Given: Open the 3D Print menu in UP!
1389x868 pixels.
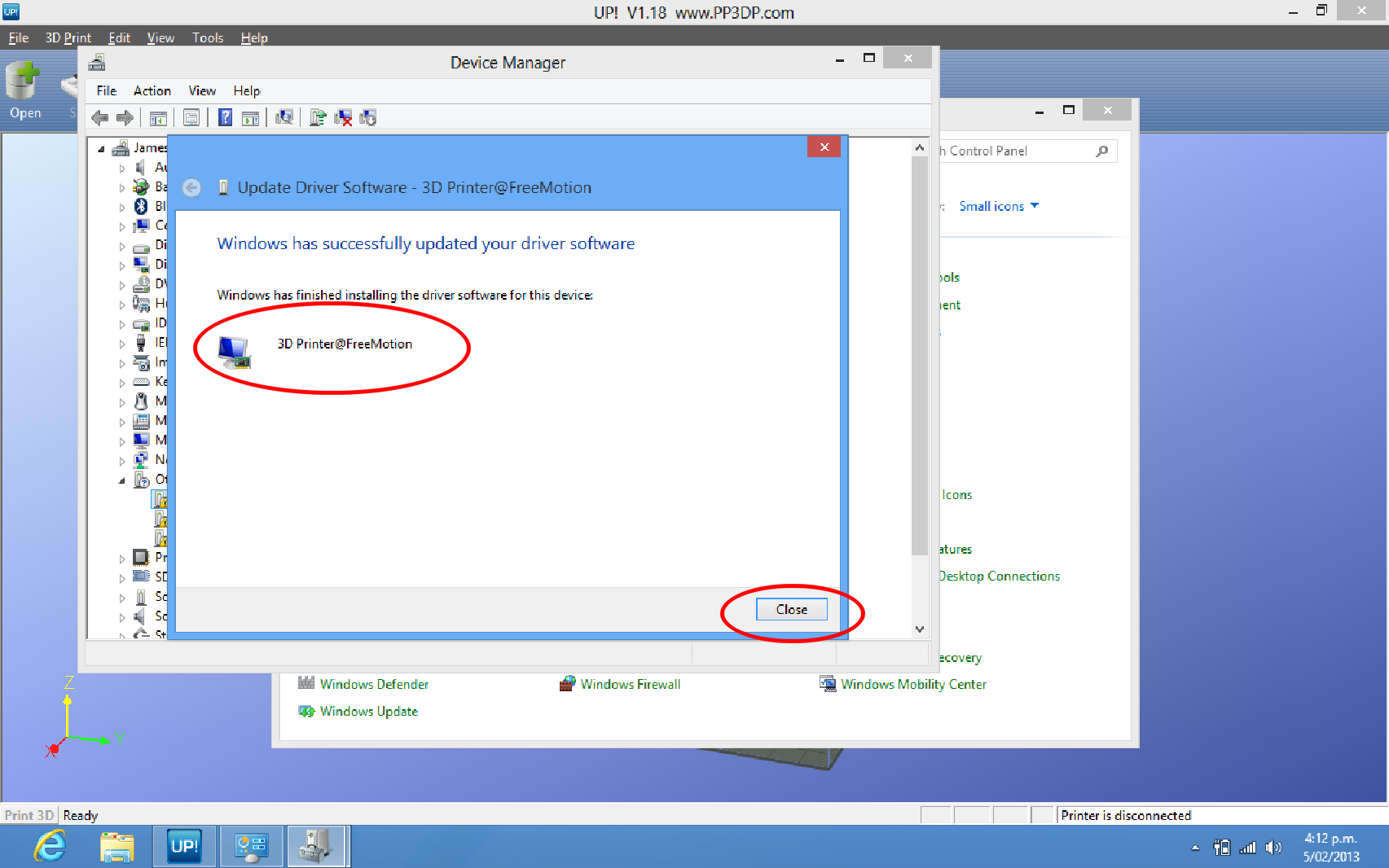Looking at the screenshot, I should (68, 38).
